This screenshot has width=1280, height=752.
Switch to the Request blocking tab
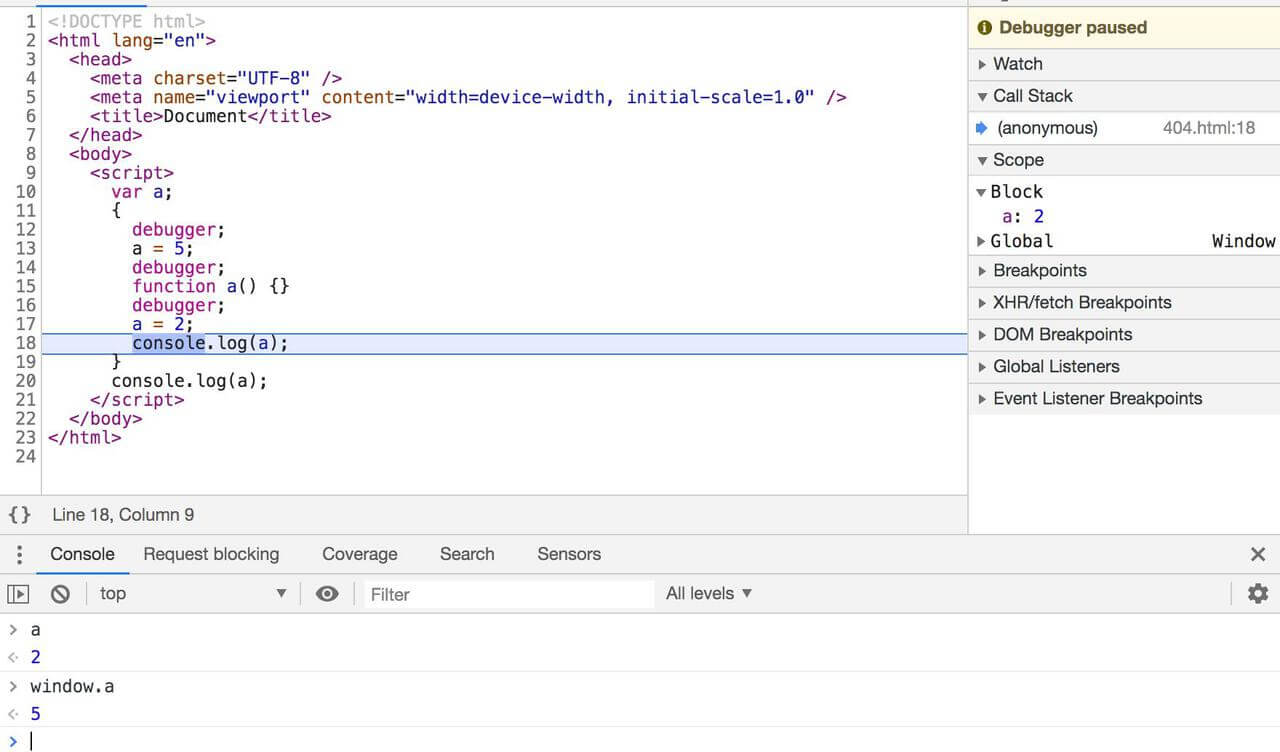[x=211, y=554]
